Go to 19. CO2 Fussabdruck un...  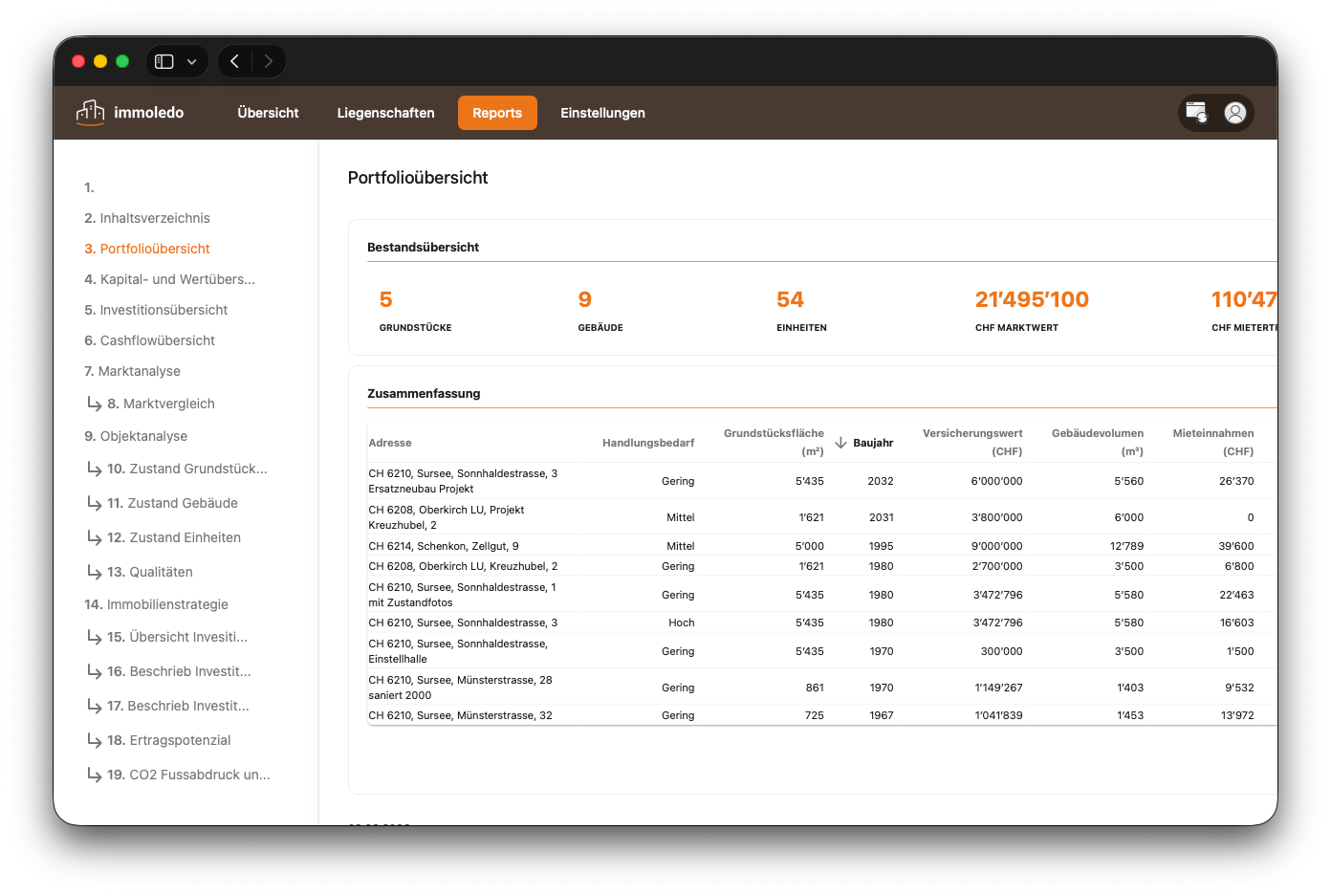(188, 775)
